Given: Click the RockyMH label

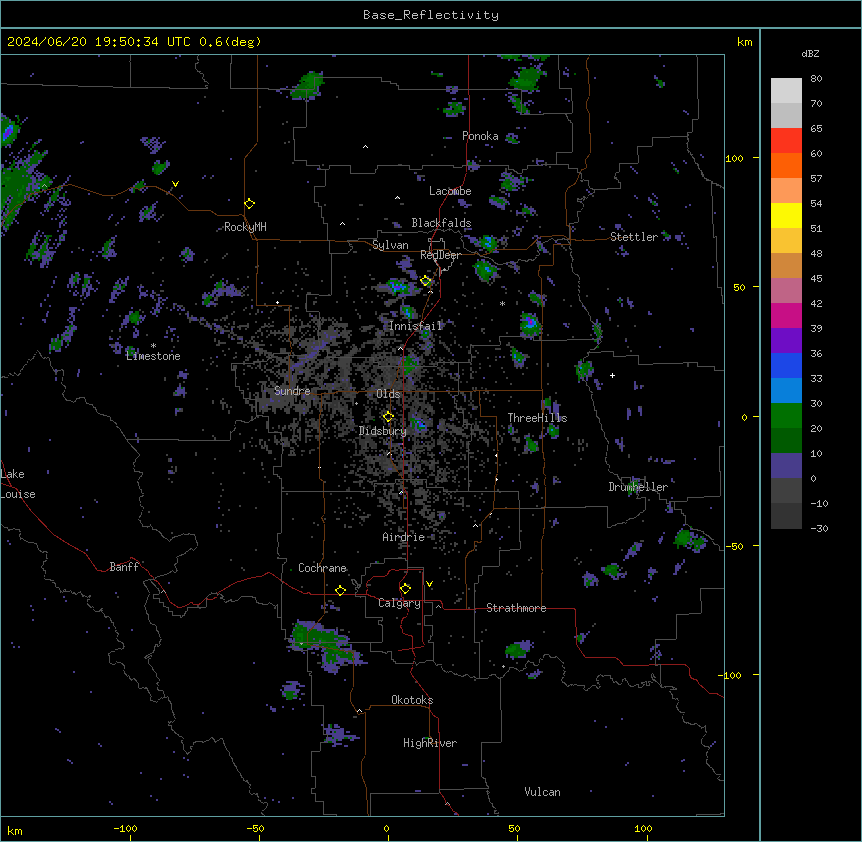Looking at the screenshot, I should click(245, 227).
